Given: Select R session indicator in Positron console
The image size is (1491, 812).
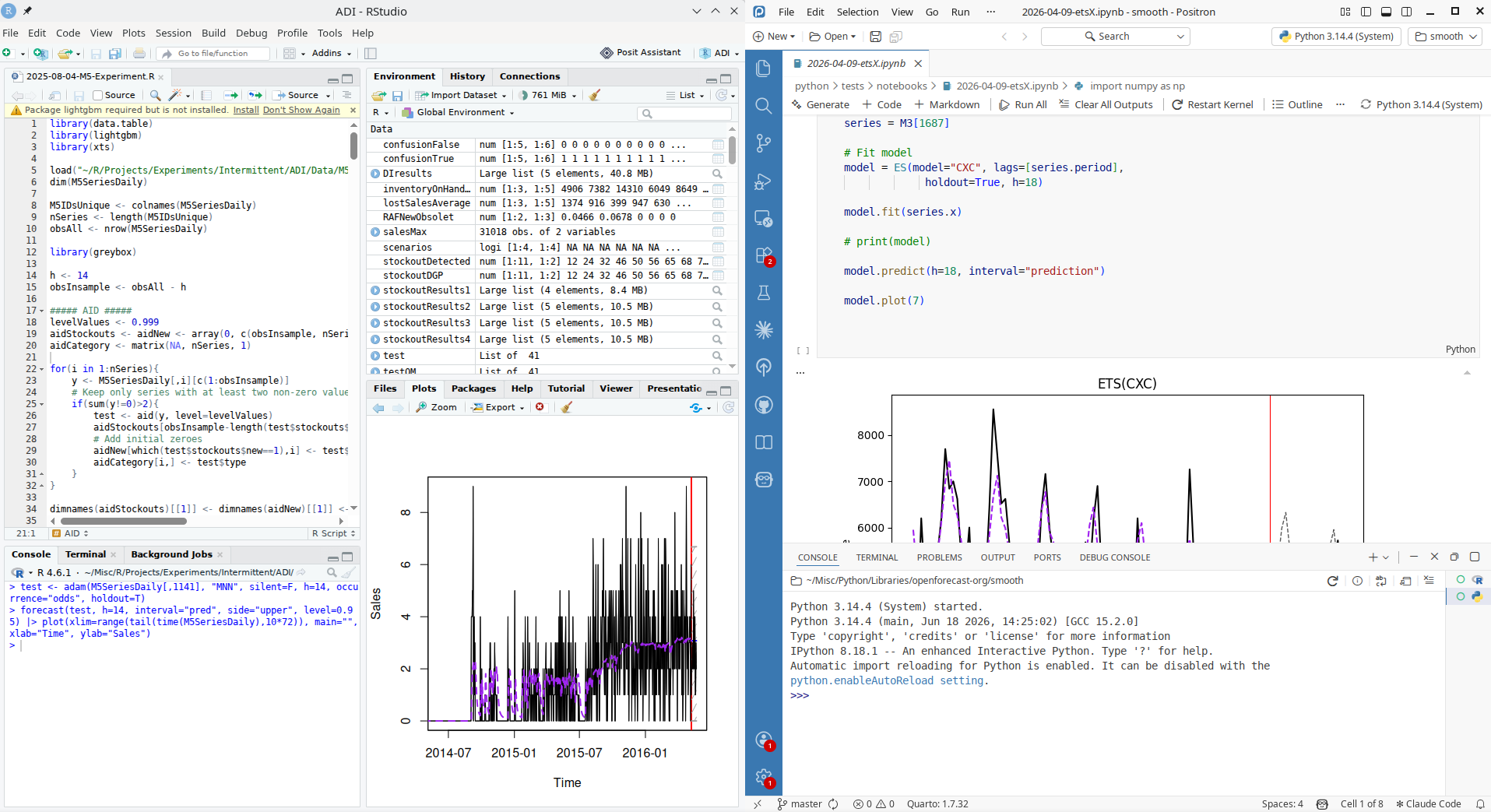Looking at the screenshot, I should (x=1469, y=580).
